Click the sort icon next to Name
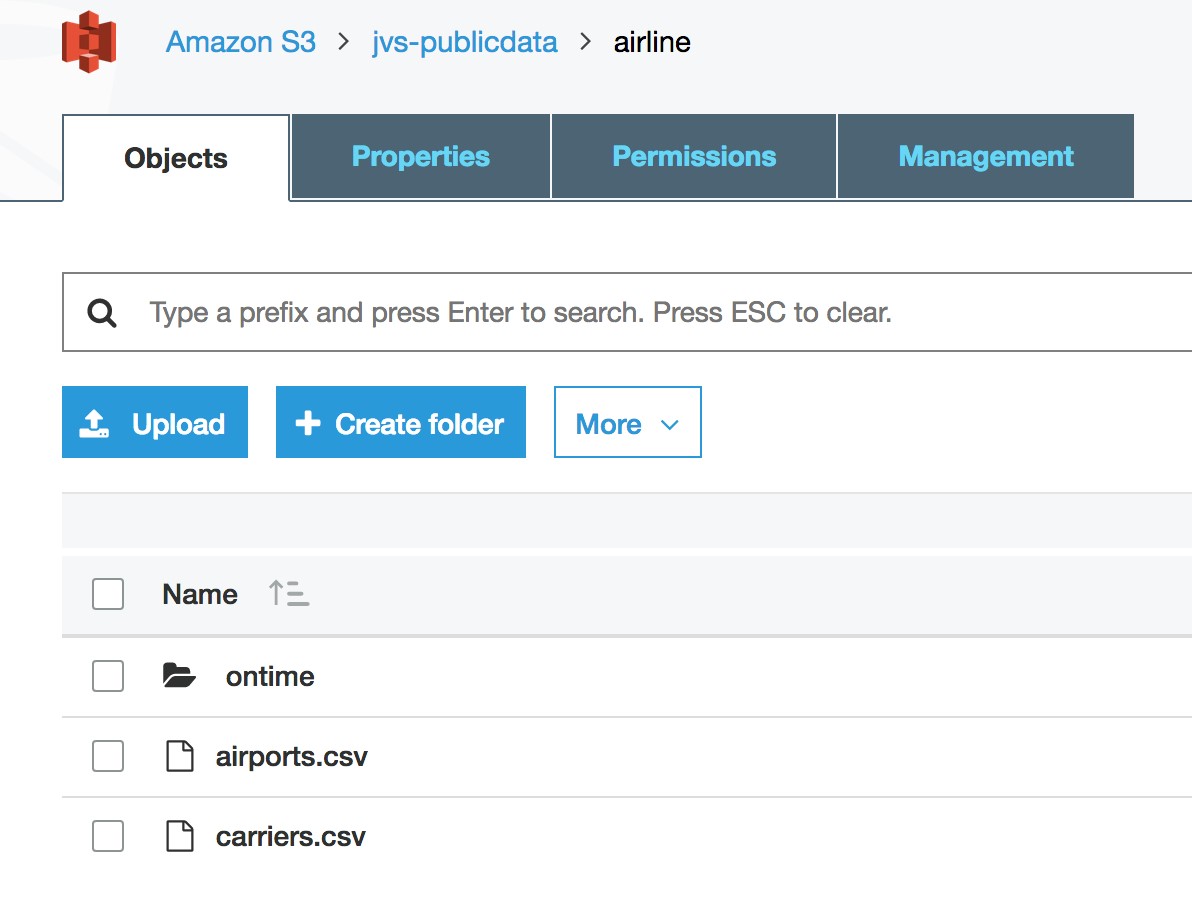This screenshot has width=1192, height=916. point(289,594)
